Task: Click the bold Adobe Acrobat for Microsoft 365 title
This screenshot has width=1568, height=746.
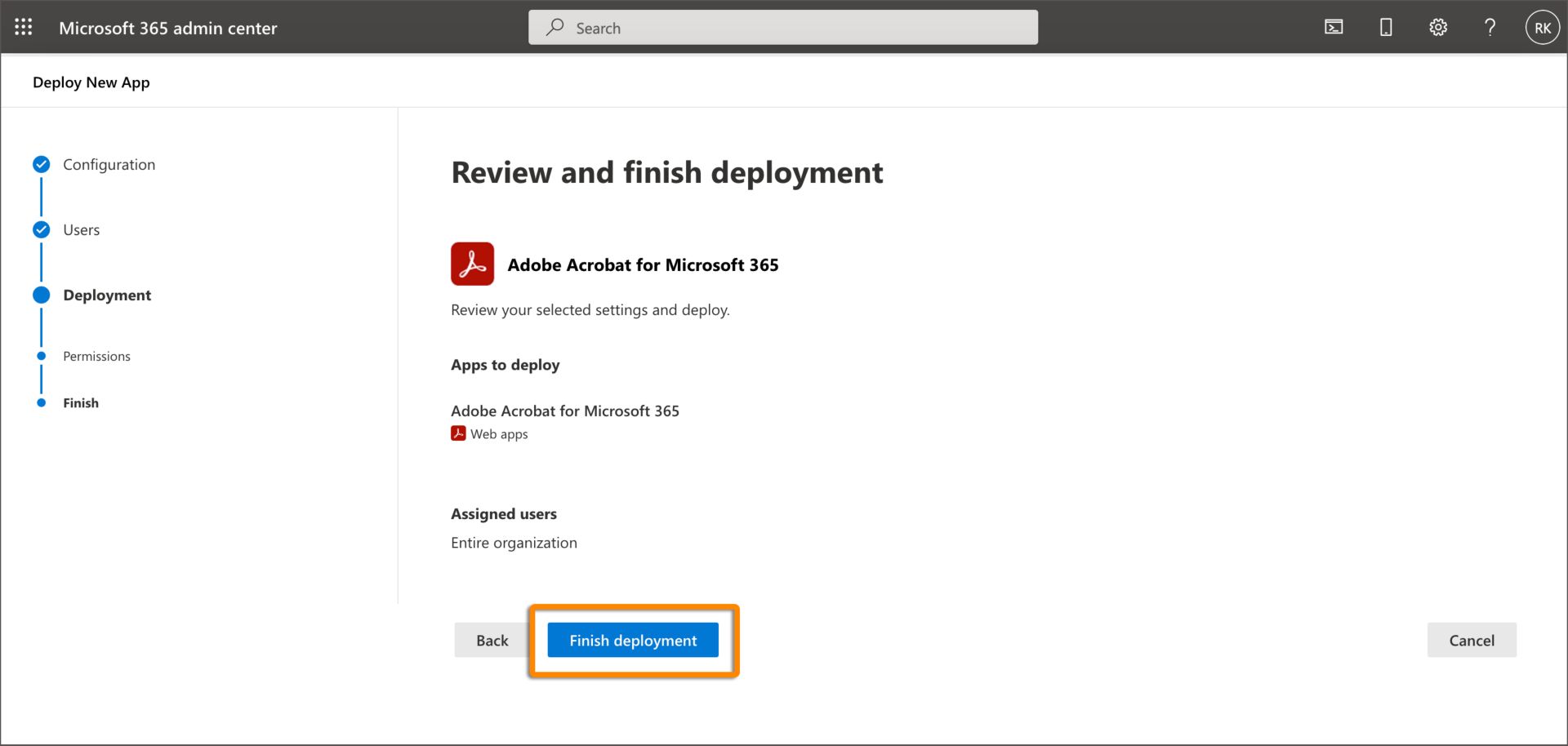Action: [x=643, y=265]
